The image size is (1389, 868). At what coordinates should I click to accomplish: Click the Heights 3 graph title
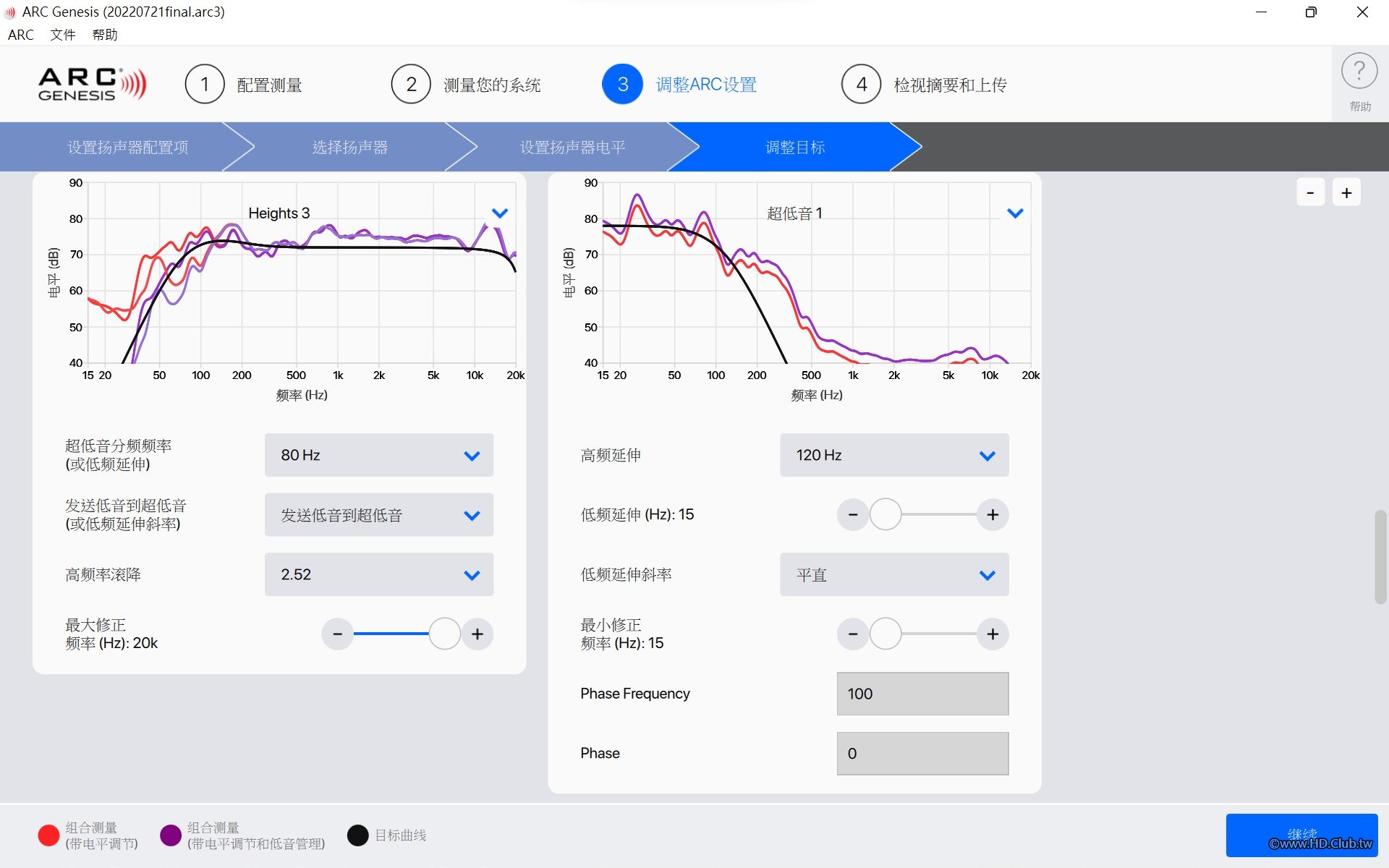click(279, 213)
